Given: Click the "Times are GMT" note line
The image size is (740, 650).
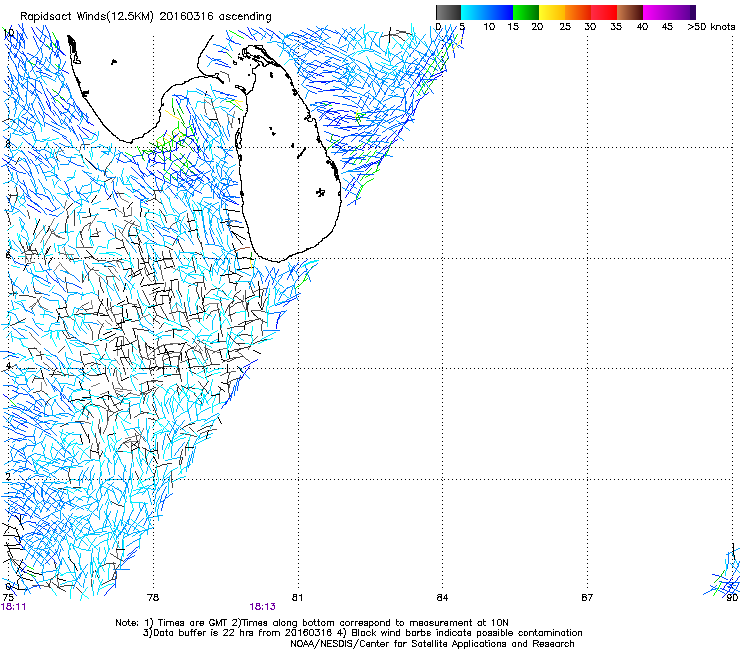Looking at the screenshot, I should (312, 623).
